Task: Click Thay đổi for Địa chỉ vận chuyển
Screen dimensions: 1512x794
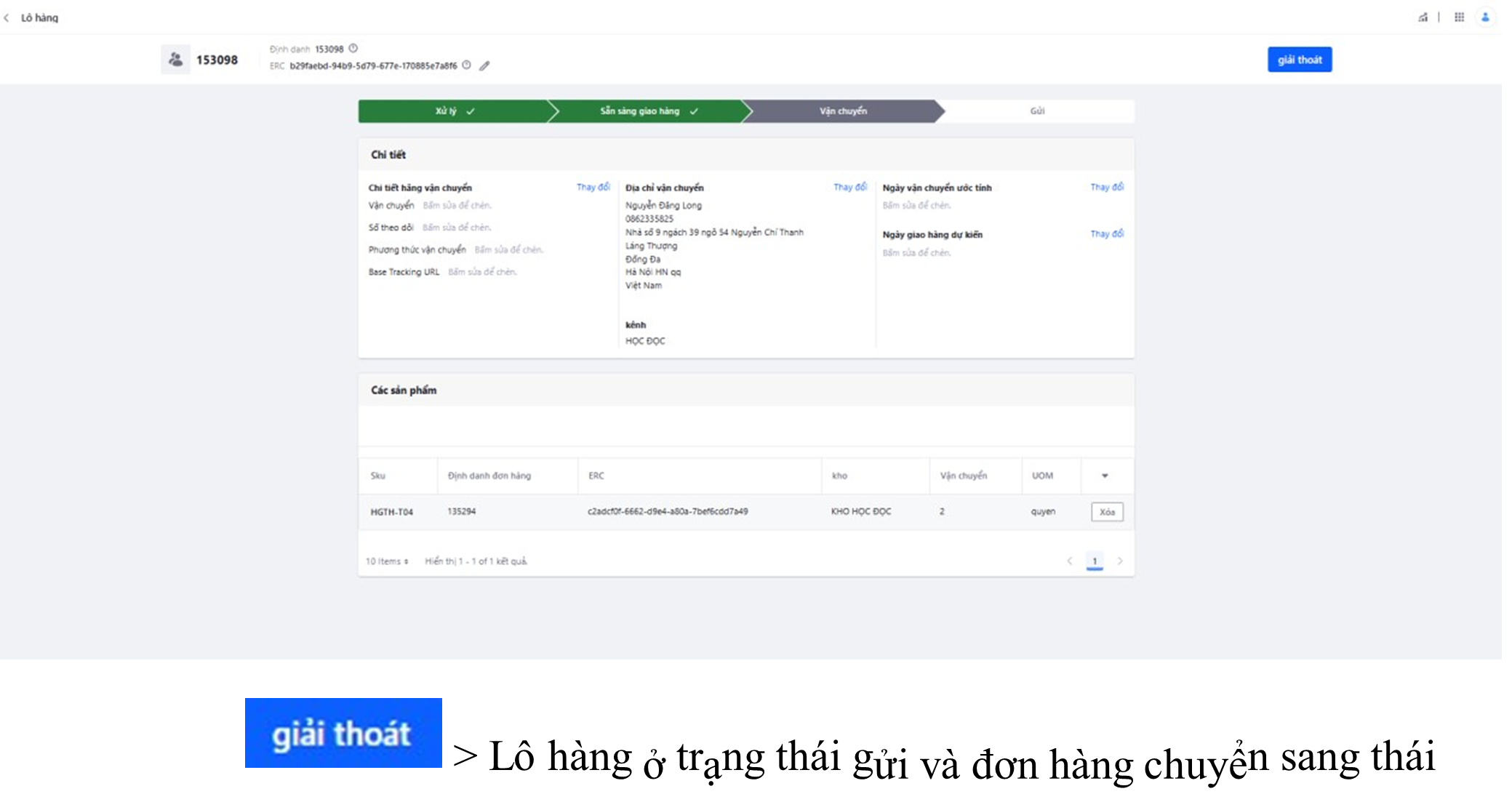Action: point(850,187)
